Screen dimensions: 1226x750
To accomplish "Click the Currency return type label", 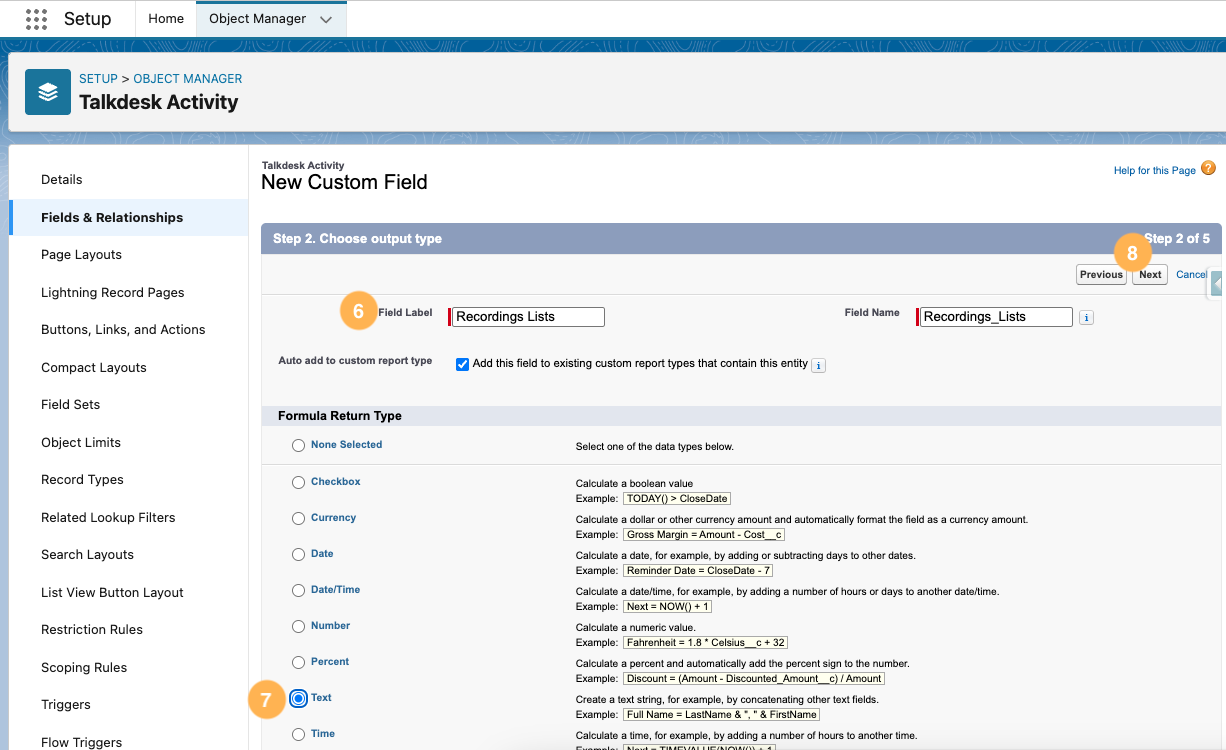I will [x=333, y=518].
